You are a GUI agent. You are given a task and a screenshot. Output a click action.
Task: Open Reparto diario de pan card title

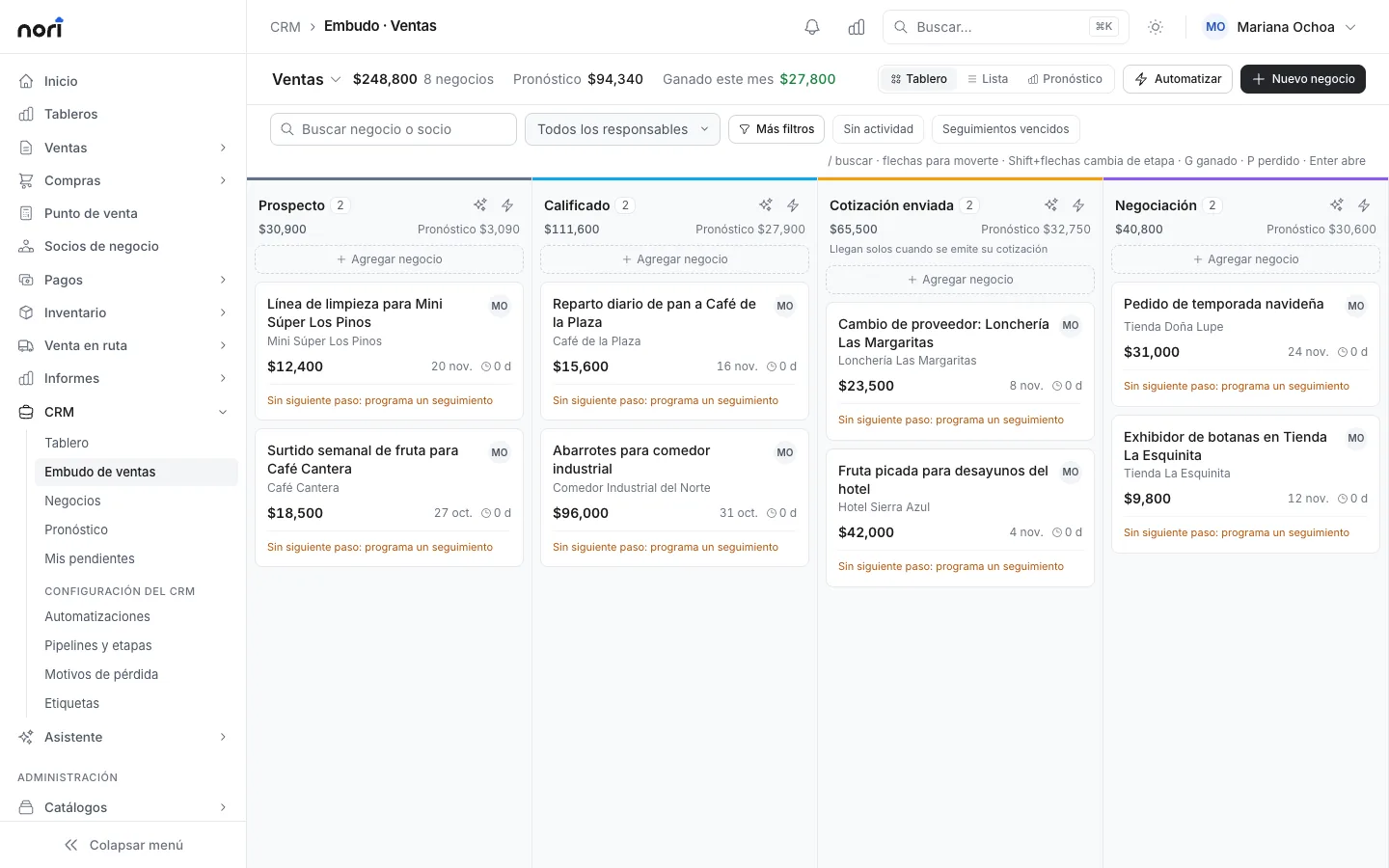(x=654, y=312)
